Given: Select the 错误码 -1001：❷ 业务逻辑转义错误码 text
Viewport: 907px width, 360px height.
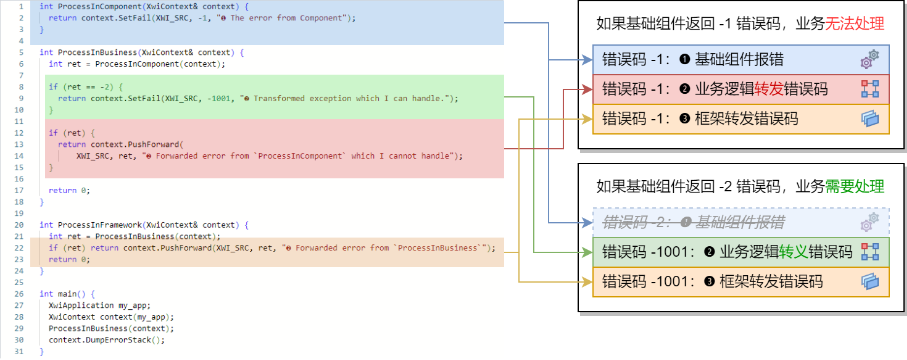Looking at the screenshot, I should 727,252.
